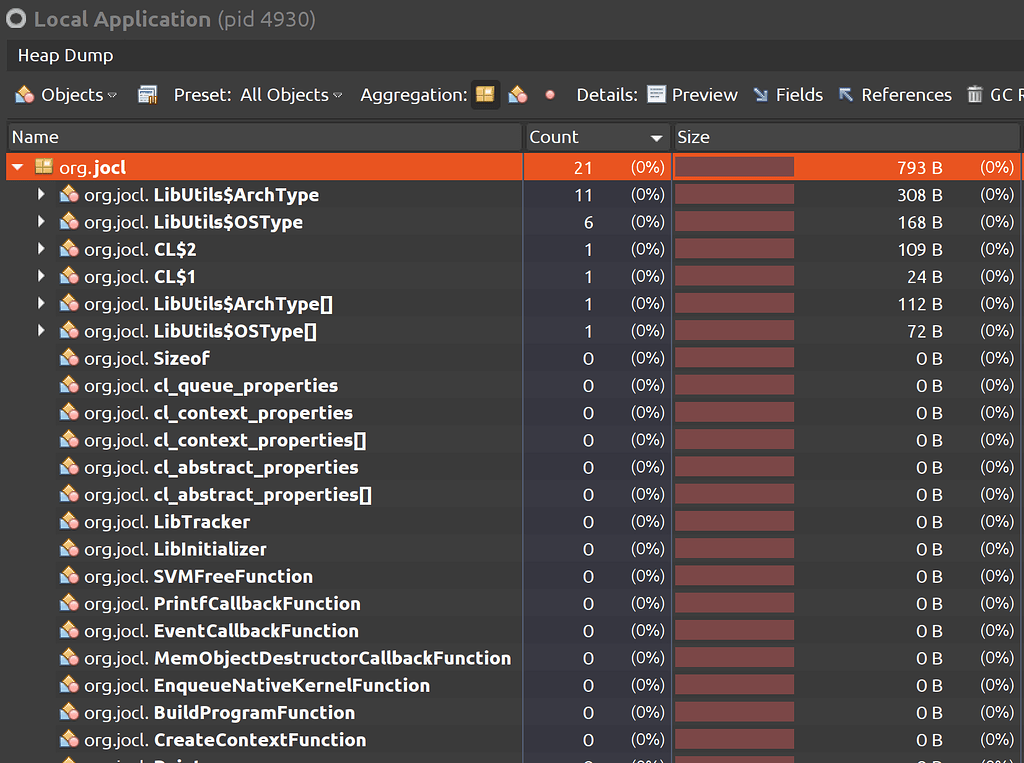Switch aggregation to instances view
Image resolution: width=1024 pixels, height=763 pixels.
[548, 94]
